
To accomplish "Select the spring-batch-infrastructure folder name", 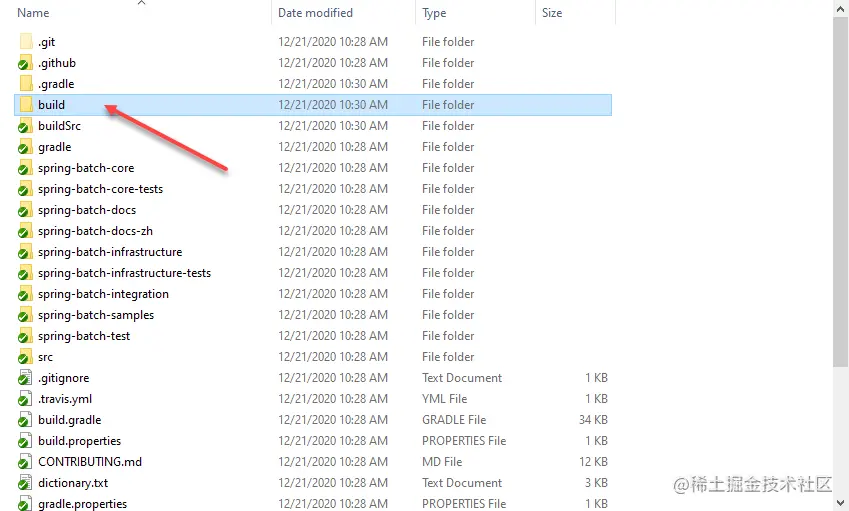I will (110, 252).
